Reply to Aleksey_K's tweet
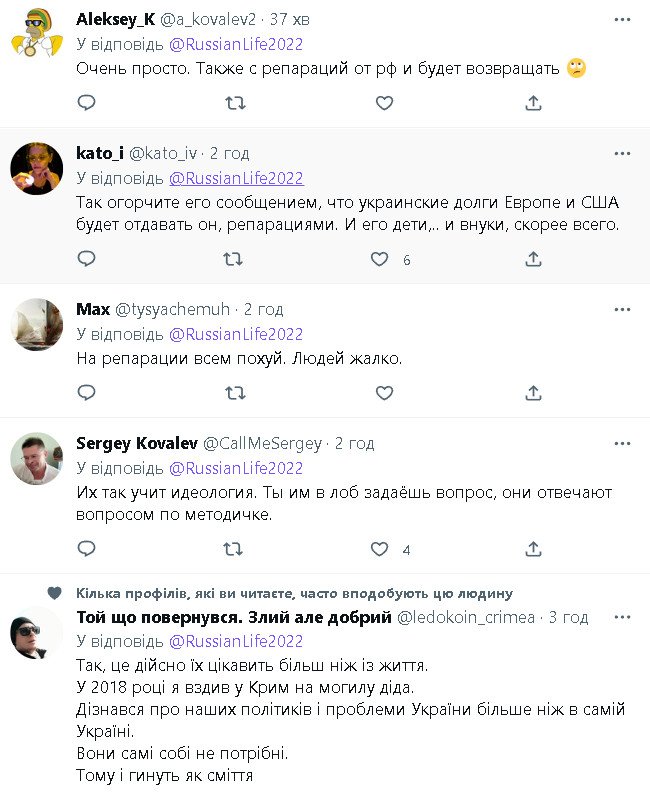The width and height of the screenshot is (650, 799). [87, 103]
